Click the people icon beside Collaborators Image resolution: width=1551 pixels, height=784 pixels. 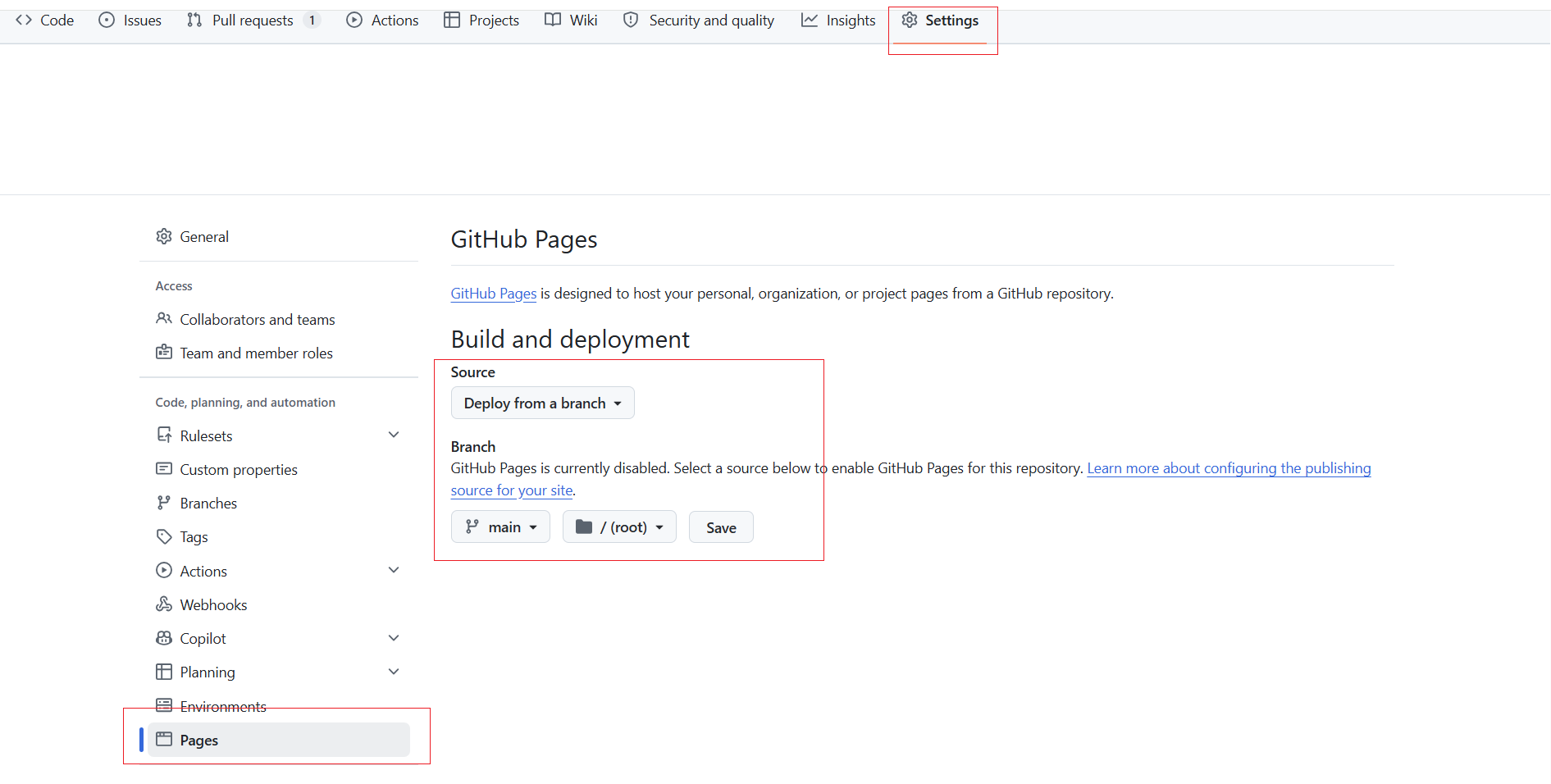164,318
